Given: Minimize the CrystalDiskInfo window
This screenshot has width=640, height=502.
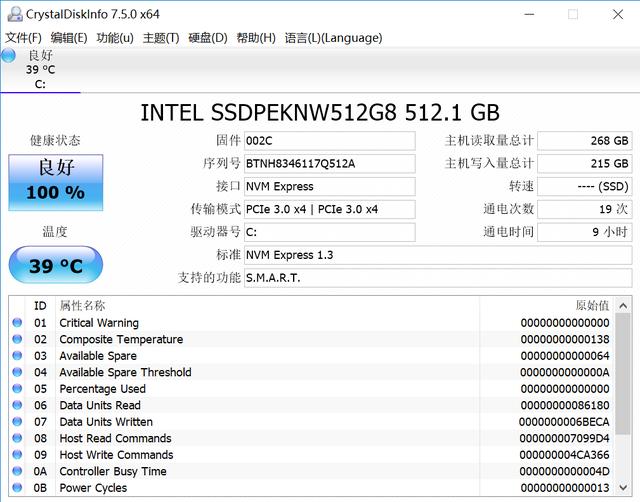Looking at the screenshot, I should (529, 14).
